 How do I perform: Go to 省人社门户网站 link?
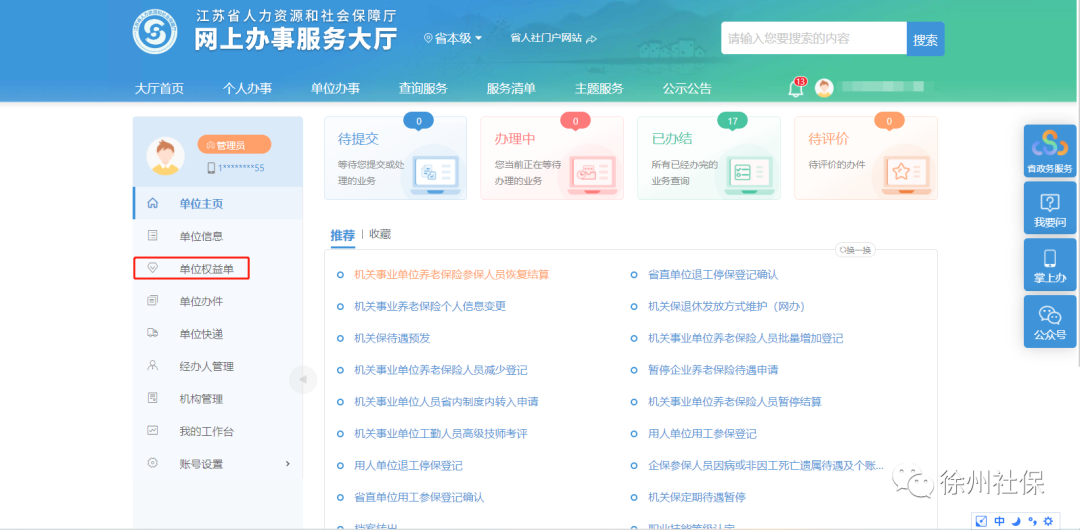[553, 38]
